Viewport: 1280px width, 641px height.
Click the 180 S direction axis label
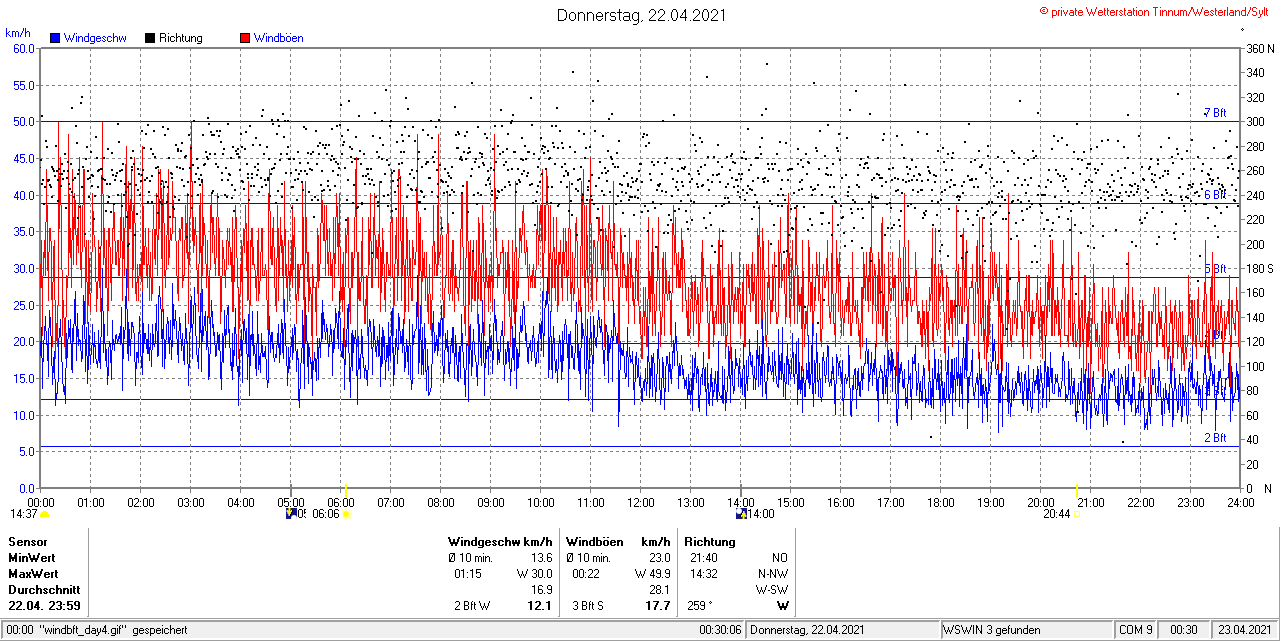[x=1259, y=269]
